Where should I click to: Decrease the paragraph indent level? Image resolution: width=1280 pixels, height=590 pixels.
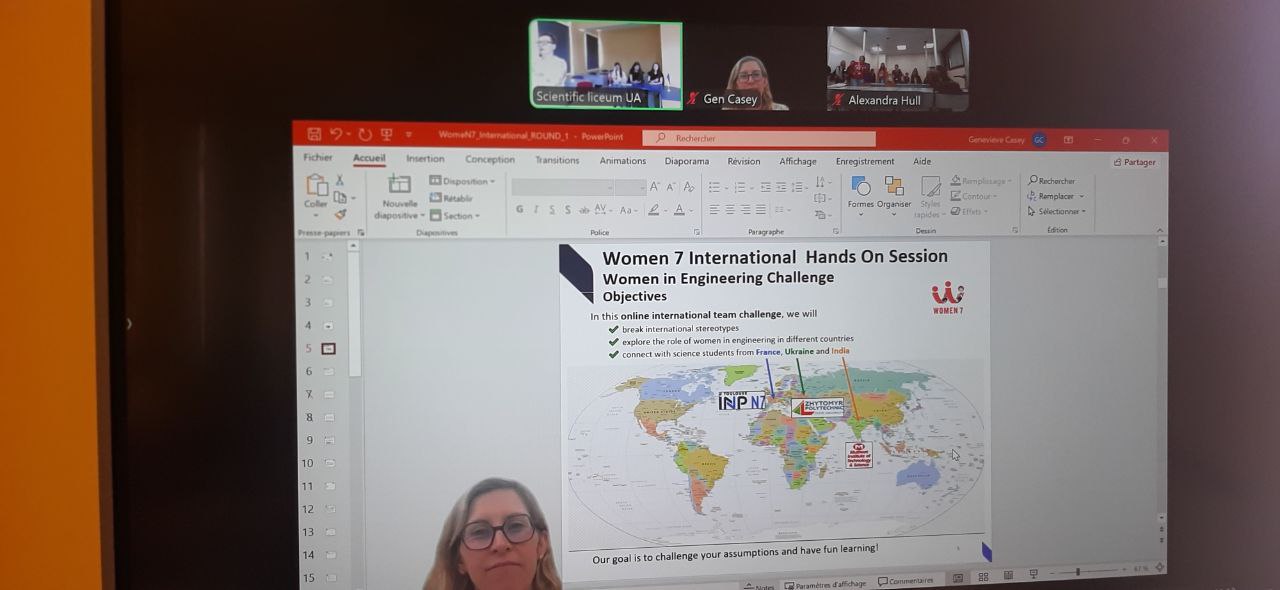pyautogui.click(x=765, y=187)
